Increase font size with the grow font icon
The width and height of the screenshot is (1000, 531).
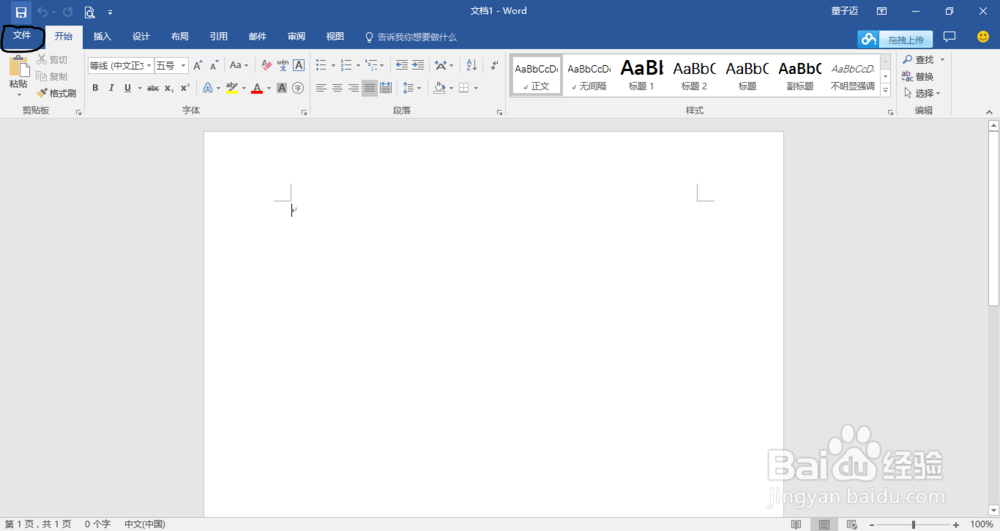pyautogui.click(x=198, y=65)
